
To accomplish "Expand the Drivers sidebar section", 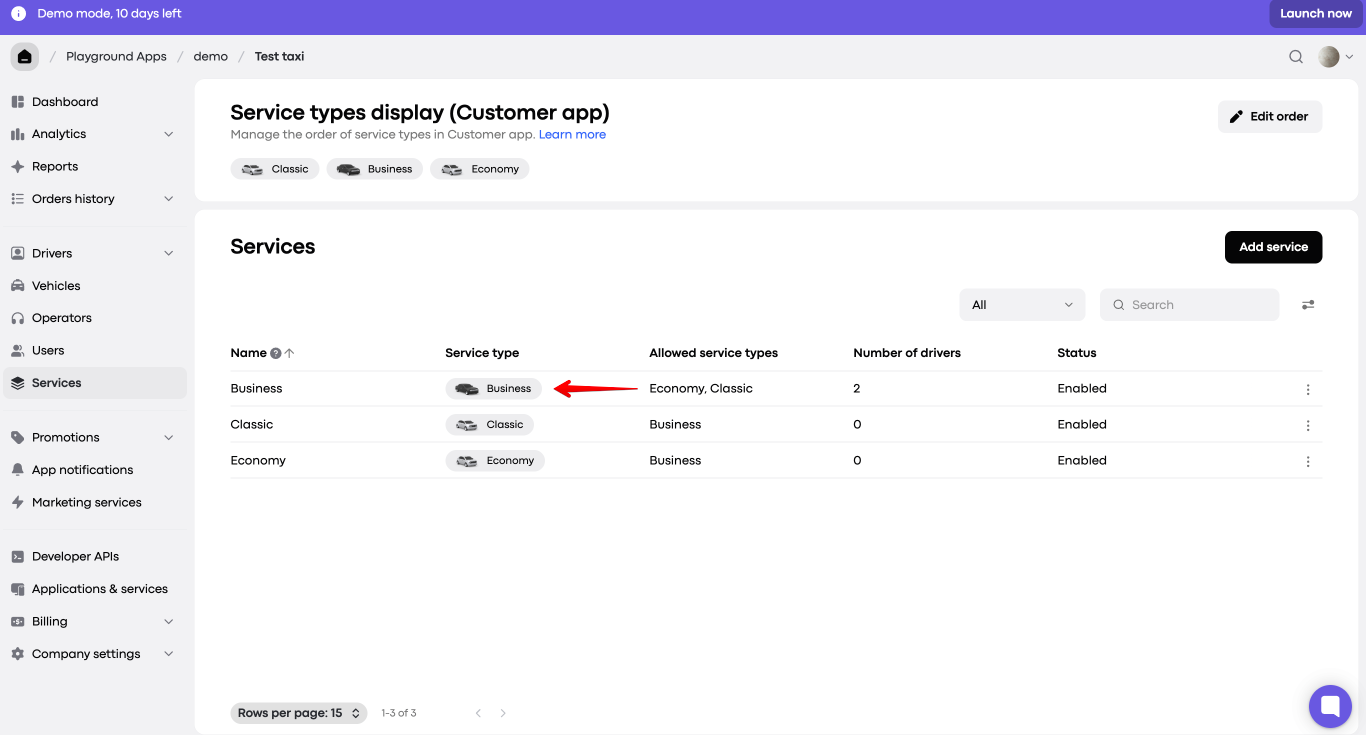I will tap(168, 253).
